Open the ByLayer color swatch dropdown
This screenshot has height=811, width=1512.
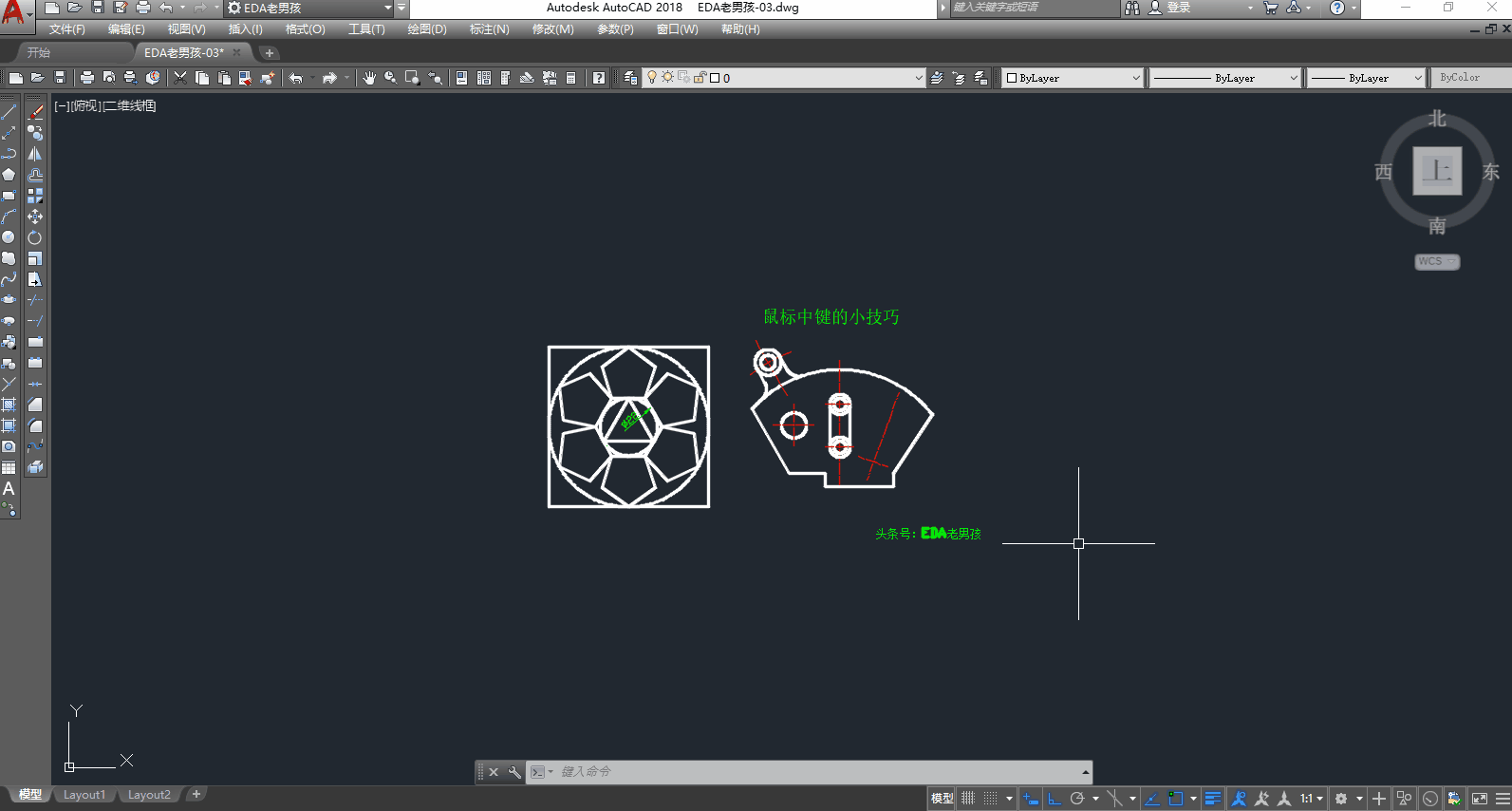tap(1073, 78)
